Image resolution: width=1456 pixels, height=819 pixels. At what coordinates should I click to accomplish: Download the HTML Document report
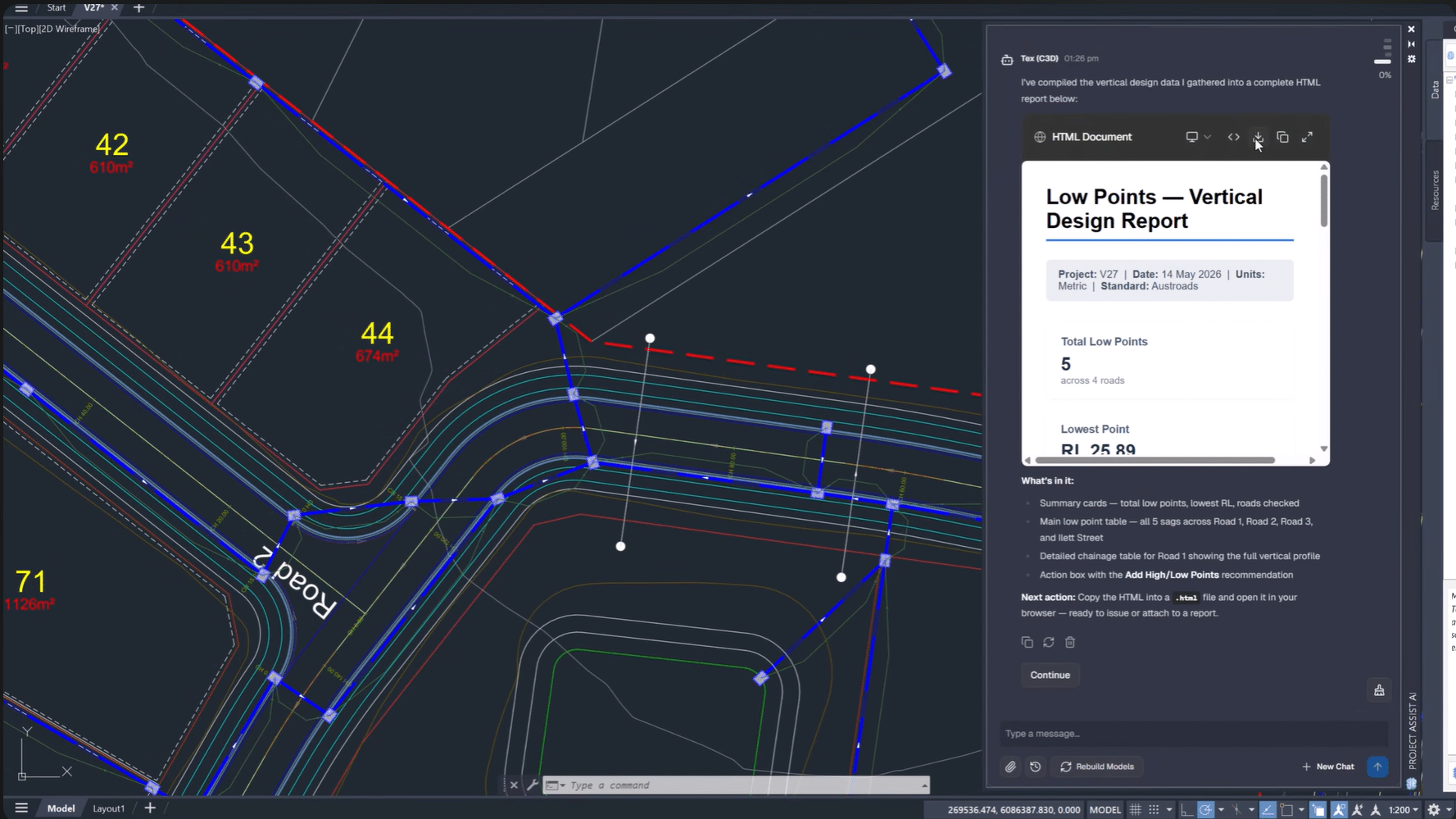point(1258,137)
